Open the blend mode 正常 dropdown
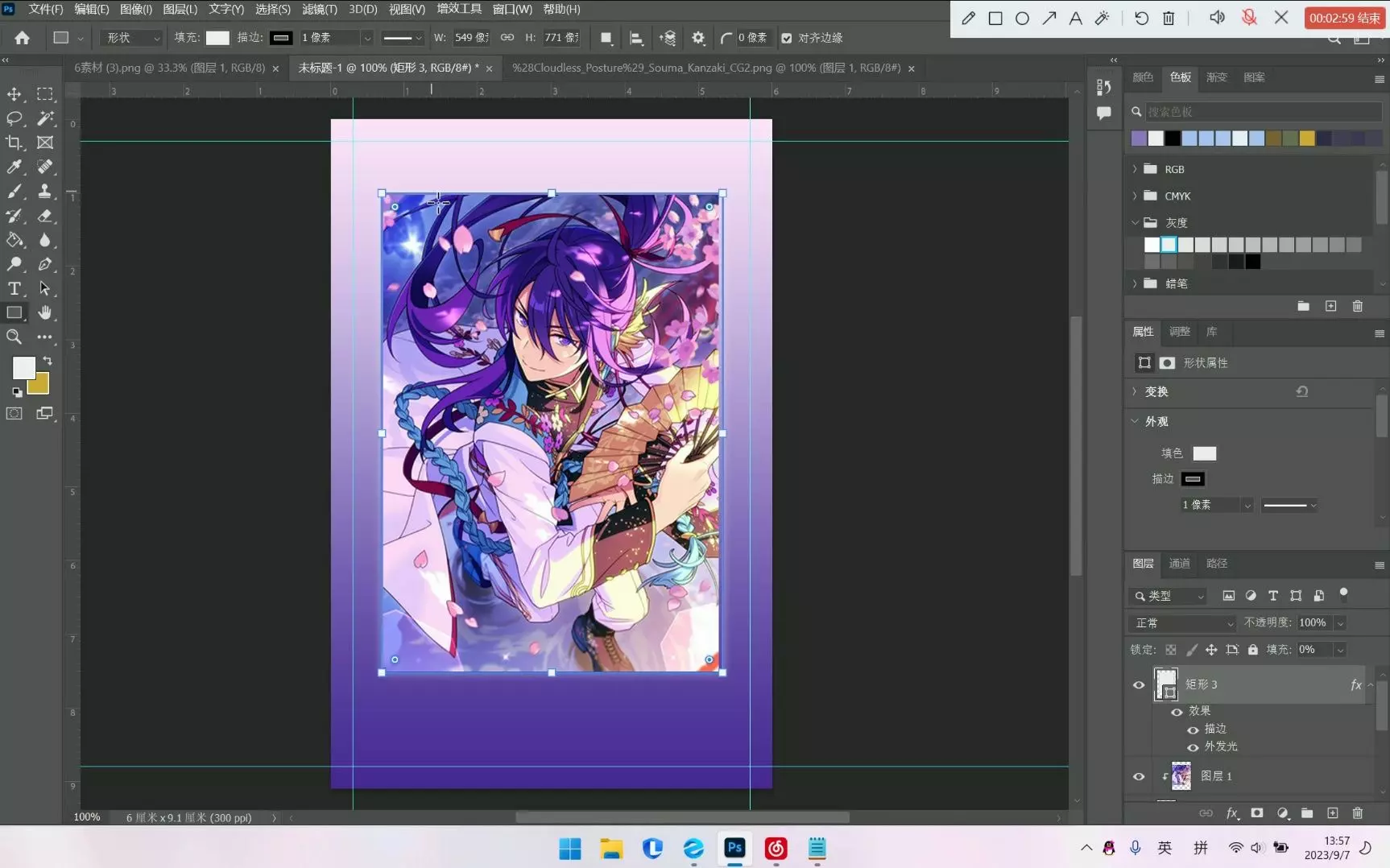The width and height of the screenshot is (1390, 868). tap(1182, 623)
